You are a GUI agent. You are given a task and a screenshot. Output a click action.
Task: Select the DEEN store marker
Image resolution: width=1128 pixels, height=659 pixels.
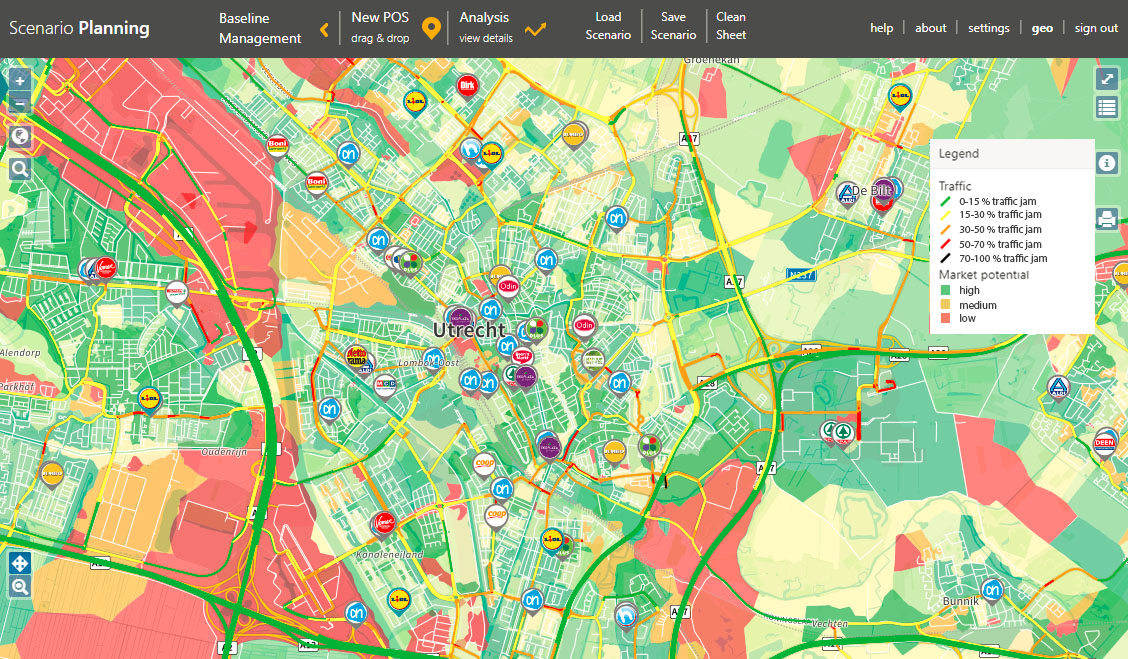[1104, 443]
